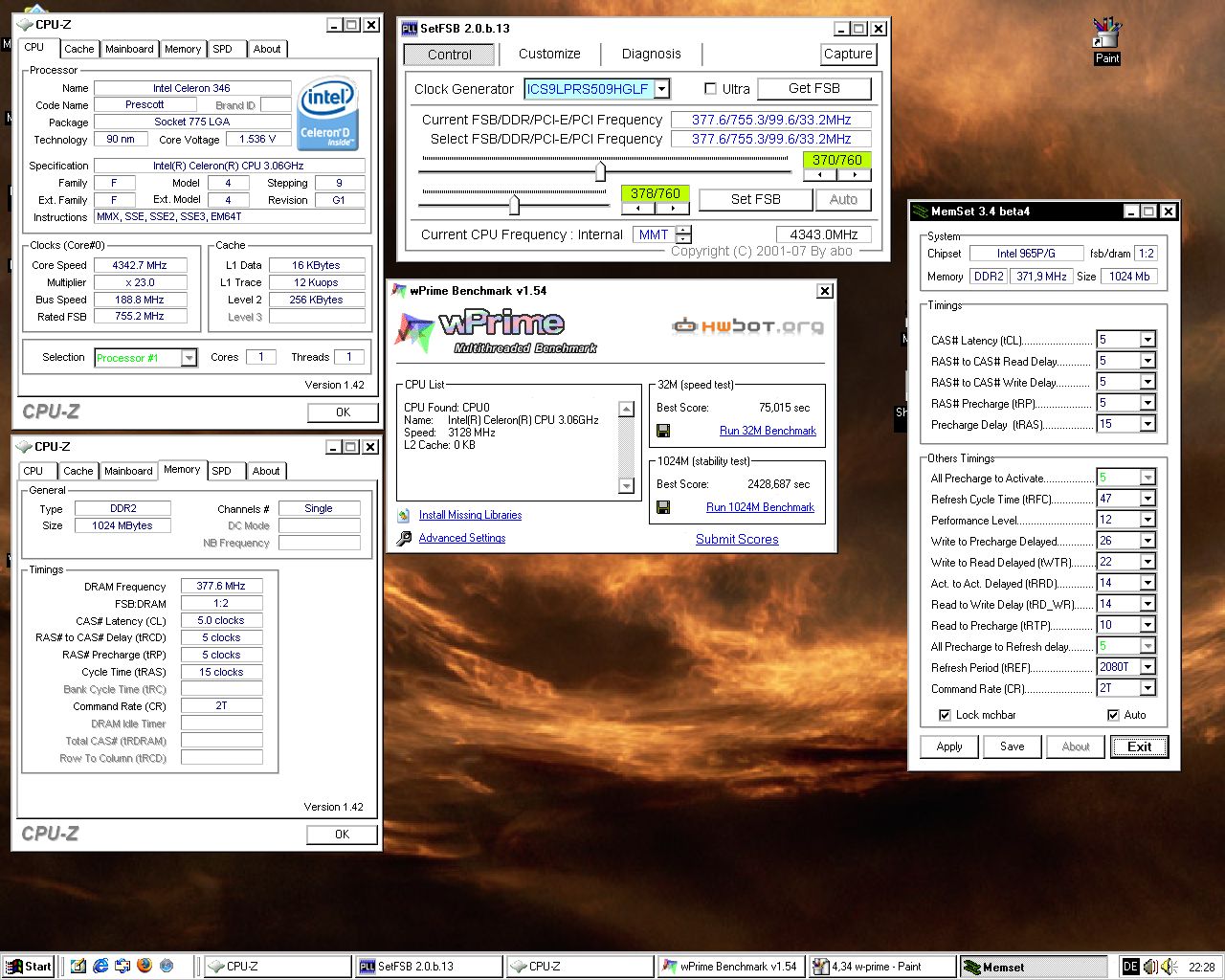Image resolution: width=1225 pixels, height=980 pixels.
Task: Click Save button in MemSet
Action: (x=1013, y=746)
